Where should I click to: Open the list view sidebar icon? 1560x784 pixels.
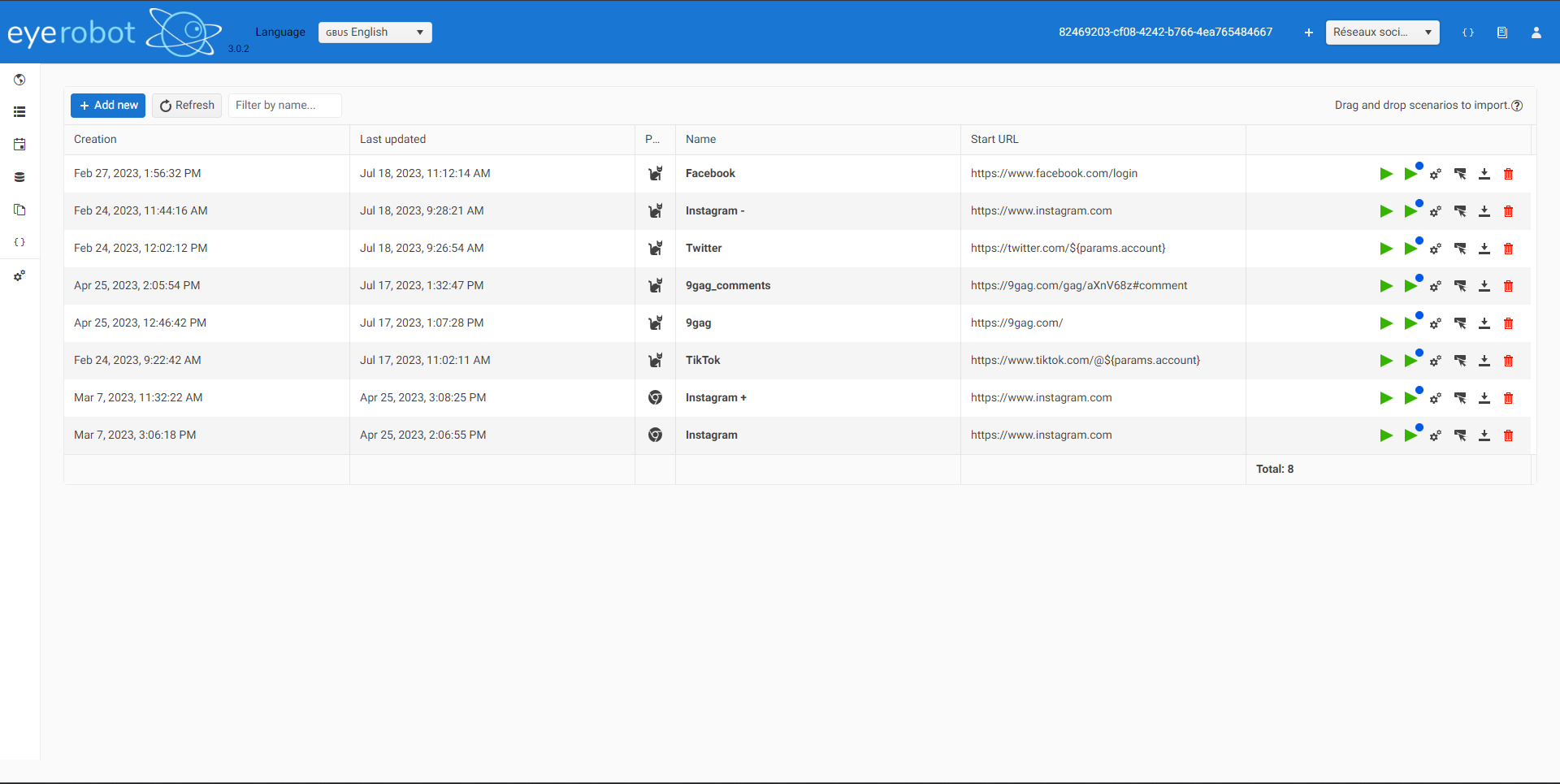(x=19, y=111)
